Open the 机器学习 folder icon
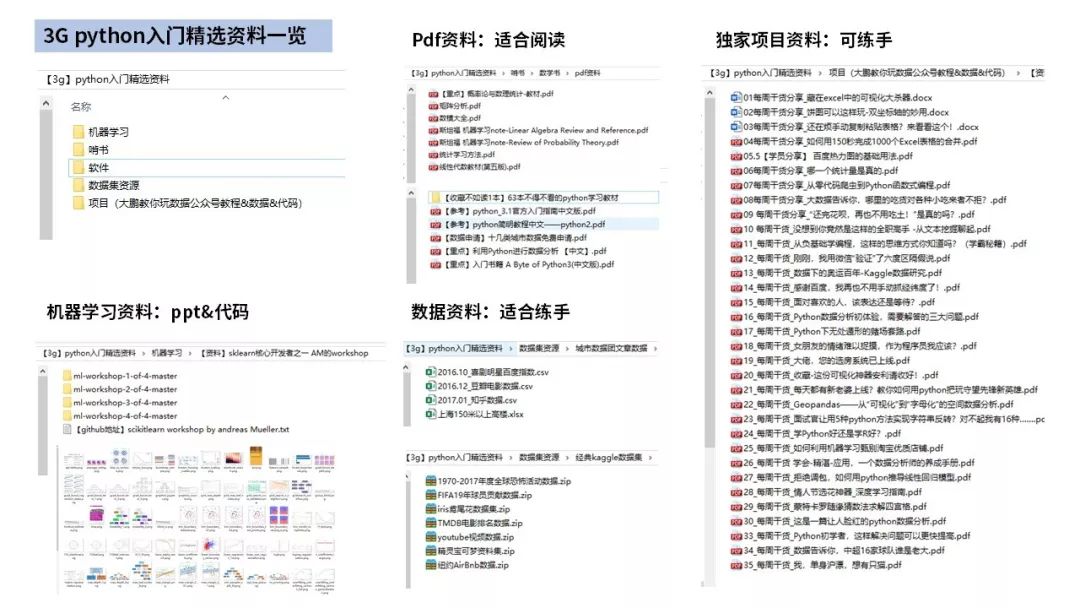 coord(79,132)
